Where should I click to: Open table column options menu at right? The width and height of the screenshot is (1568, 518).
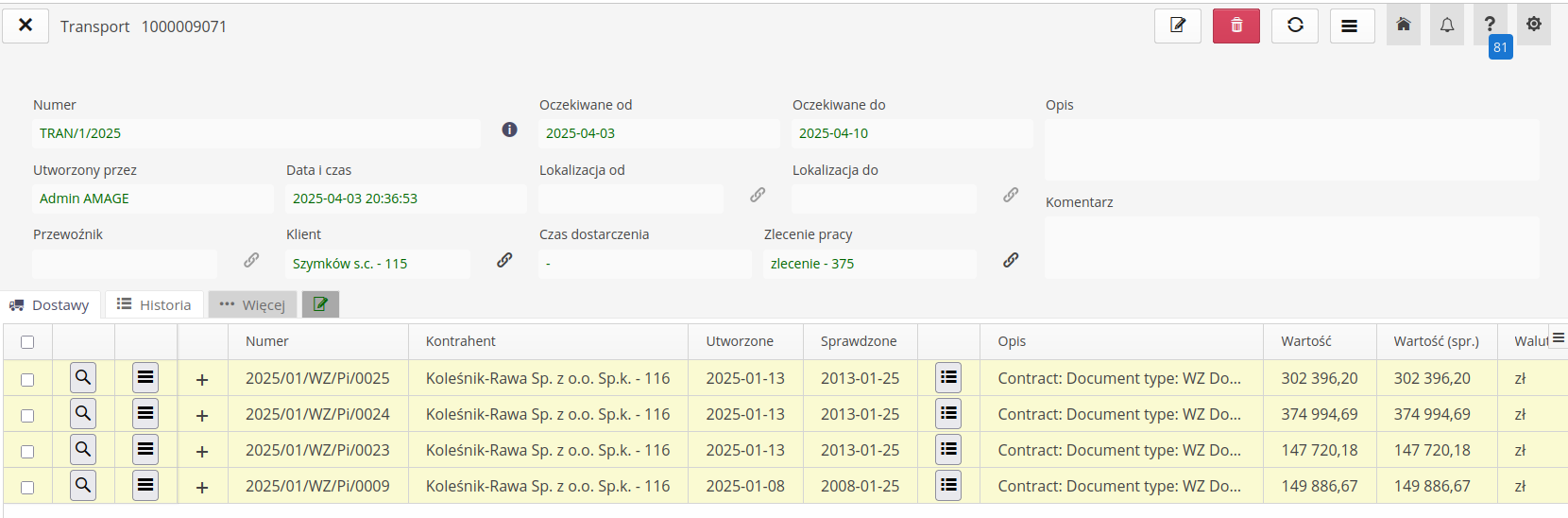point(1558,338)
